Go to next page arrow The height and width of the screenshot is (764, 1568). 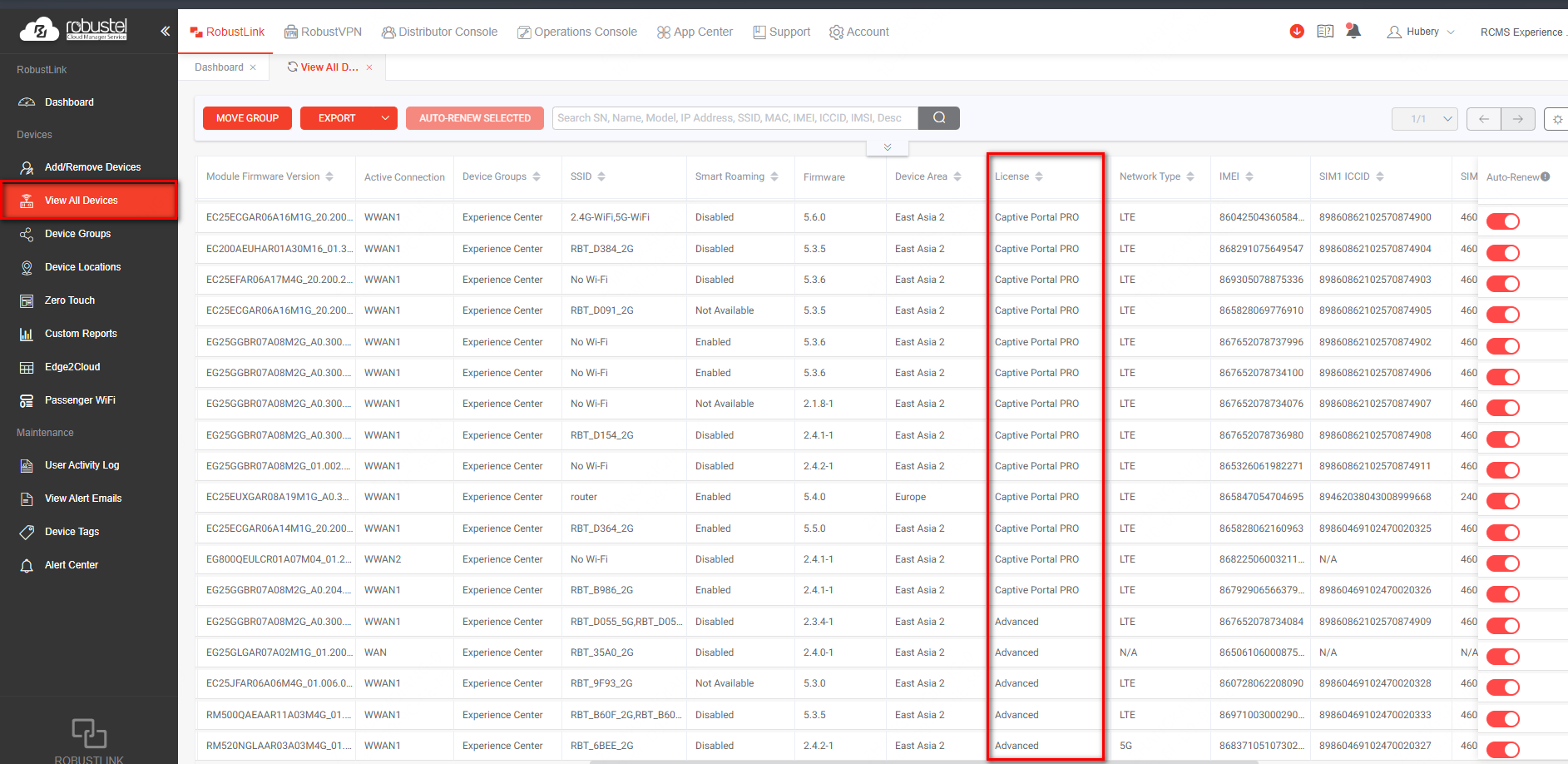click(x=1517, y=119)
